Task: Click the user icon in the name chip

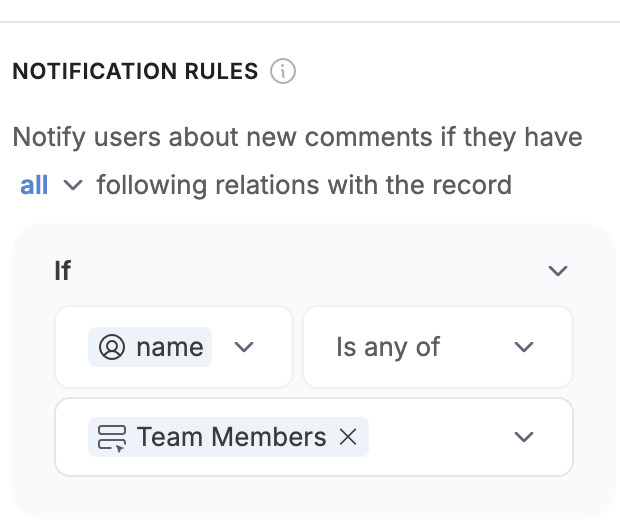Action: point(112,347)
